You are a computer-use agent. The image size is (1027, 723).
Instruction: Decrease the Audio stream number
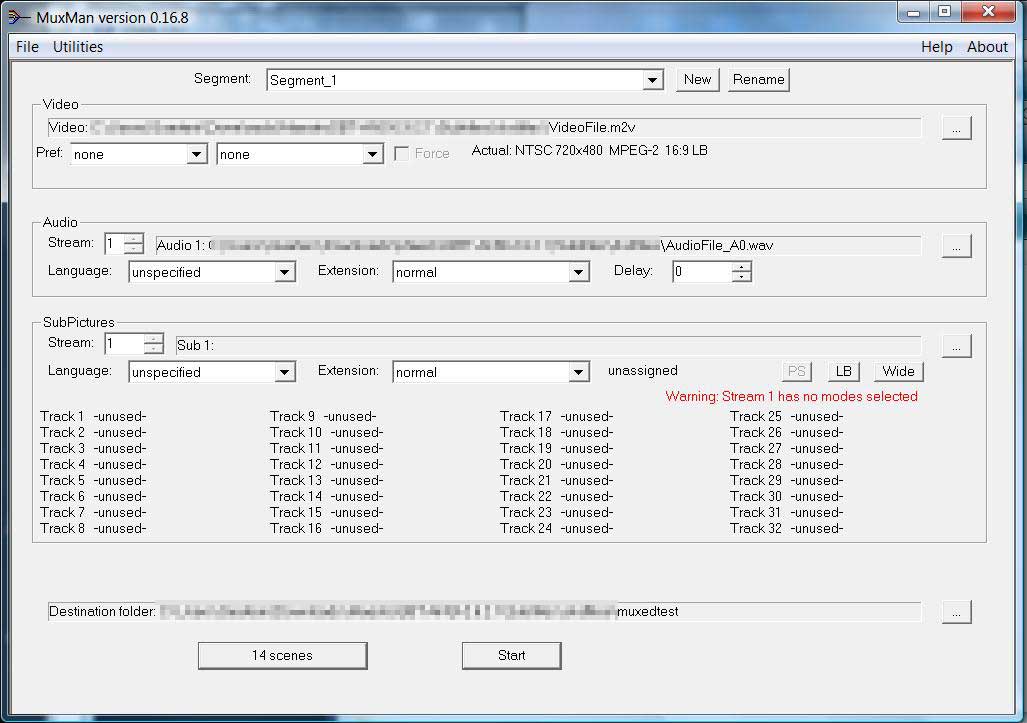134,250
